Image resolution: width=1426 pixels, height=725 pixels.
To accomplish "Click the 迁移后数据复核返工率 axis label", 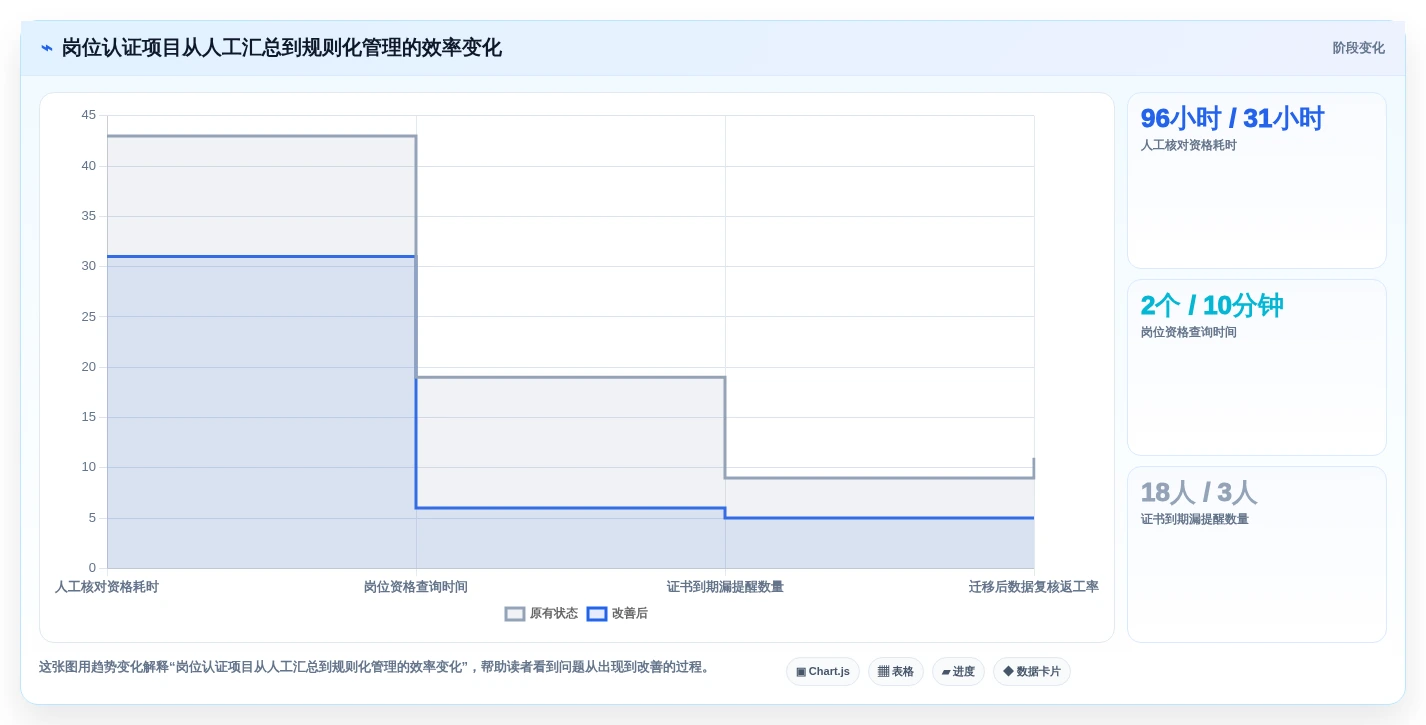I will pos(1034,587).
